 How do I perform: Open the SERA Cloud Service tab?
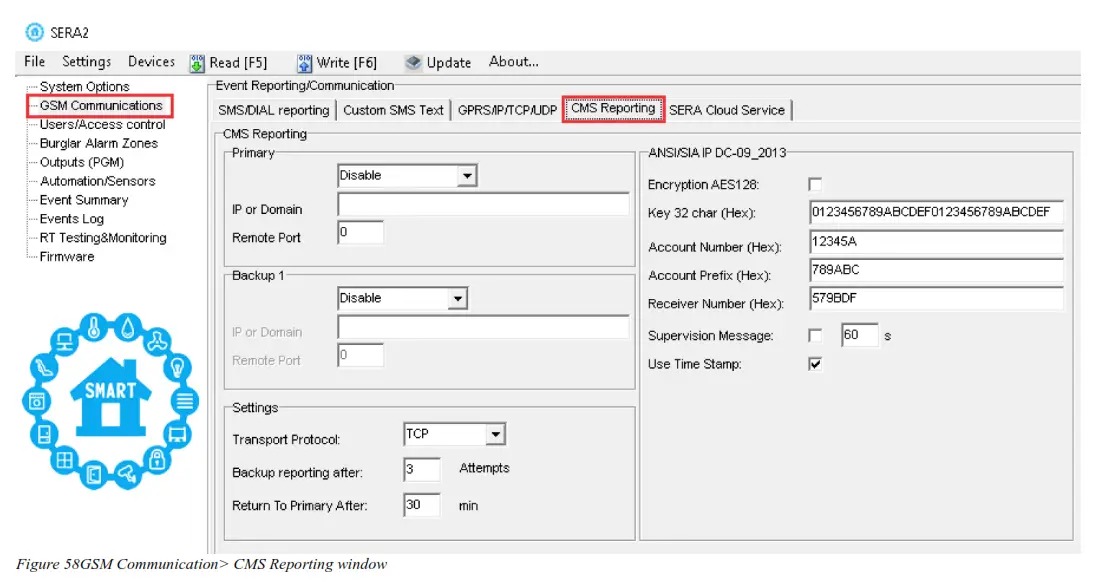click(727, 110)
